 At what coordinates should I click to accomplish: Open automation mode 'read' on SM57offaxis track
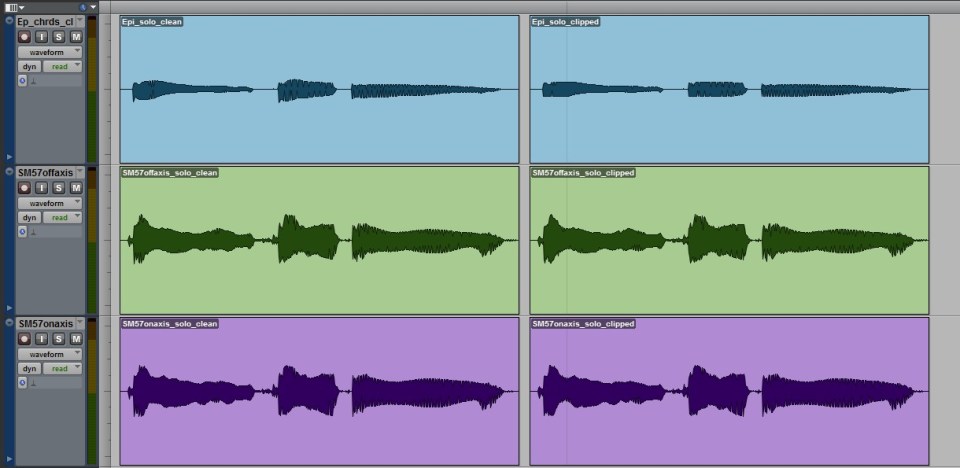point(62,217)
